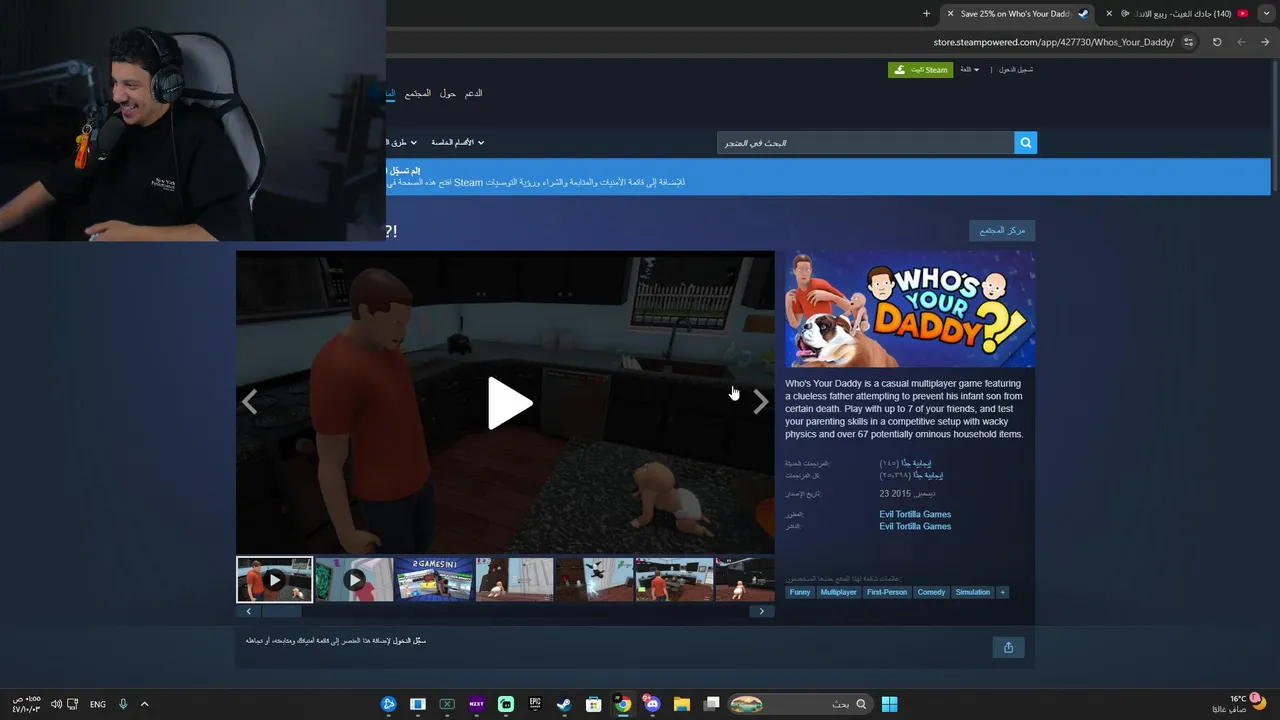The image size is (1280, 720).
Task: Click the microphone tray icon
Action: (123, 704)
